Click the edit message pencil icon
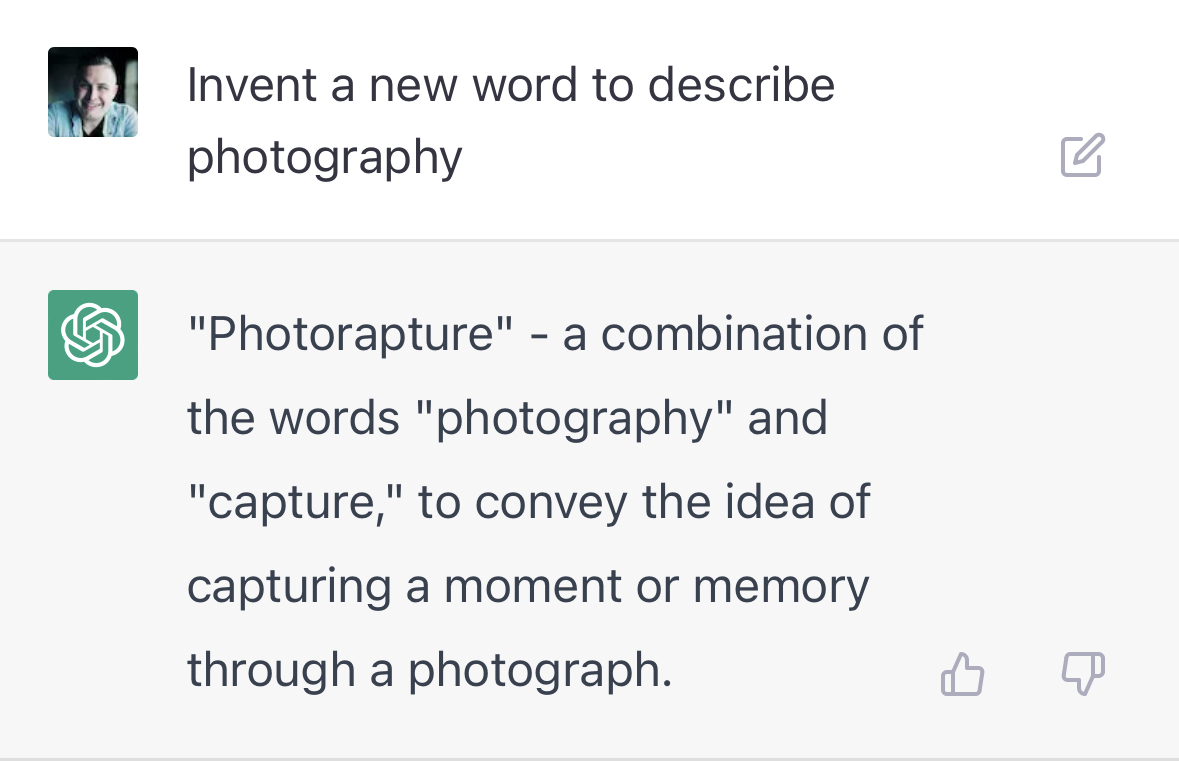 tap(1082, 156)
